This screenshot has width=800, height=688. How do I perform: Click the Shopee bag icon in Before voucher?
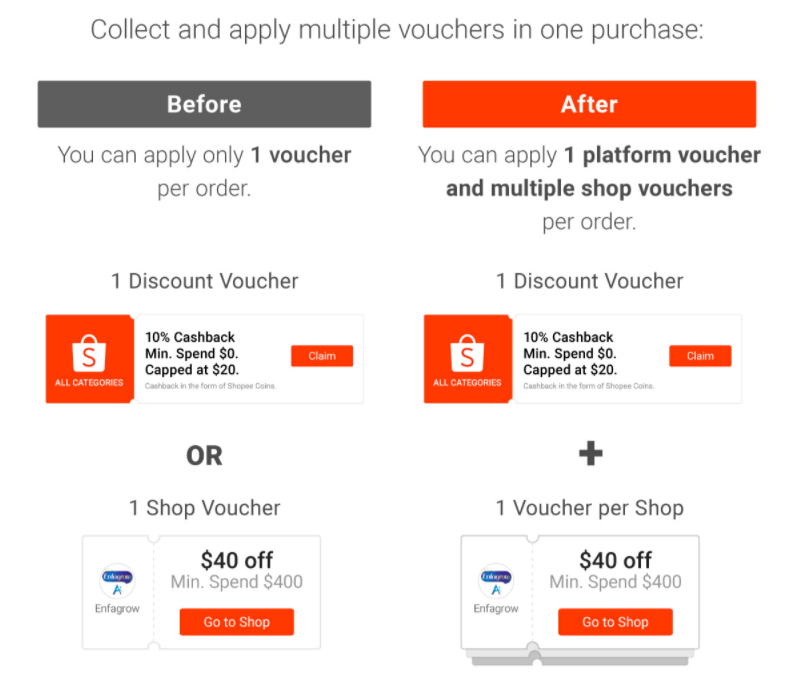89,353
